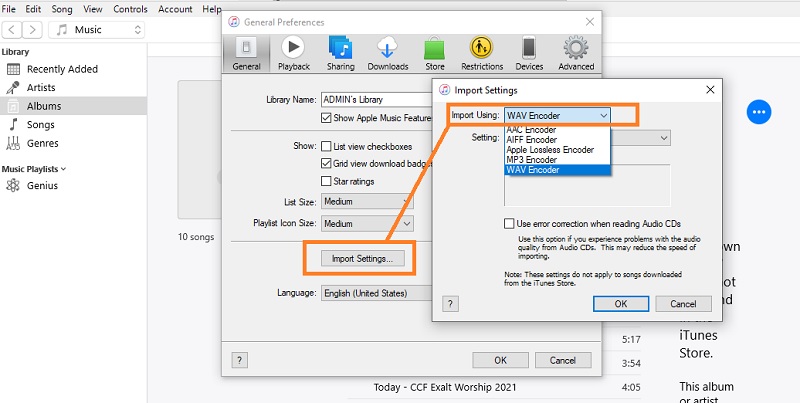Open the Controls menu
The image size is (800, 403).
point(130,9)
